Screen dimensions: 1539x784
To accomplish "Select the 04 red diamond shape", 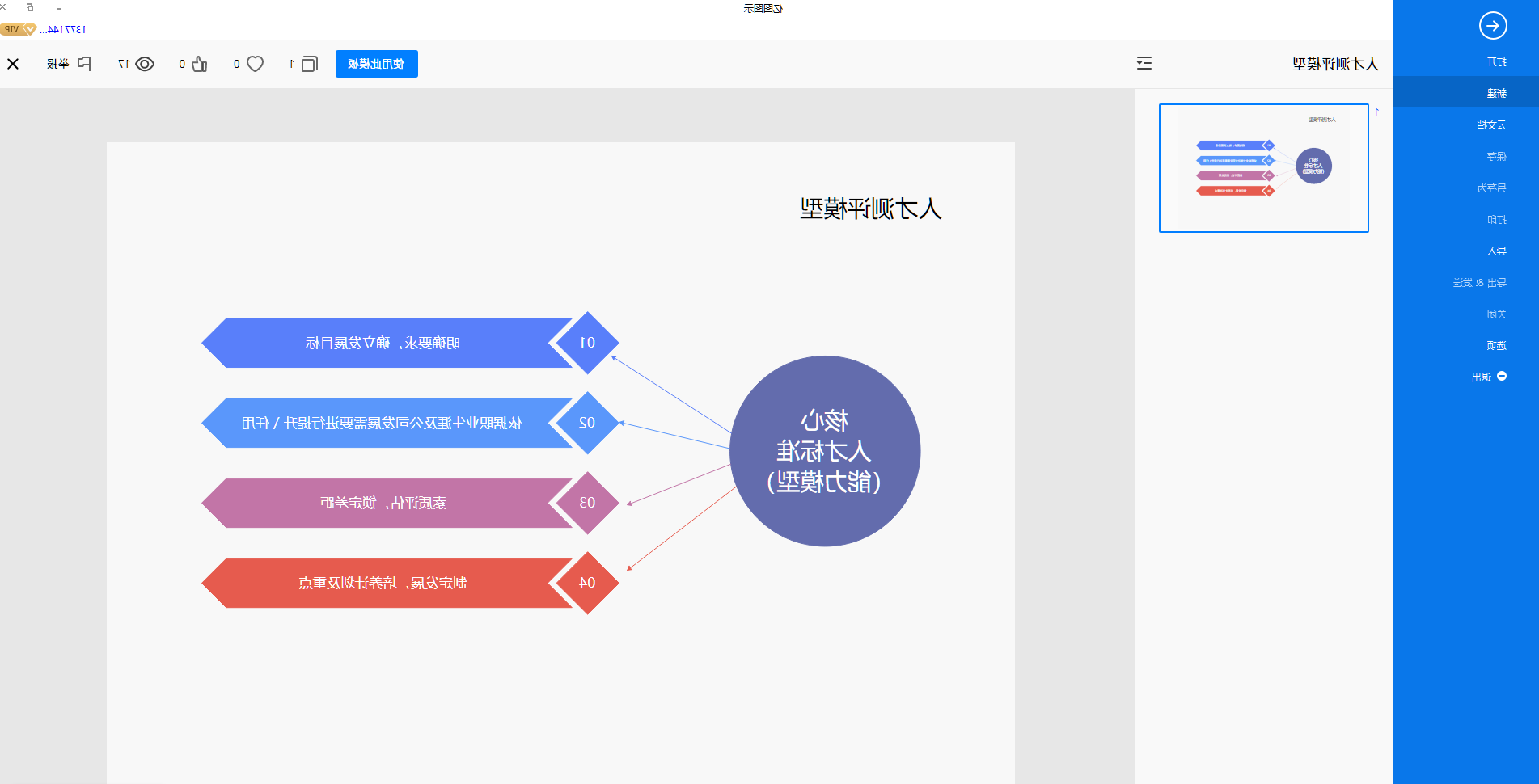I will coord(588,583).
